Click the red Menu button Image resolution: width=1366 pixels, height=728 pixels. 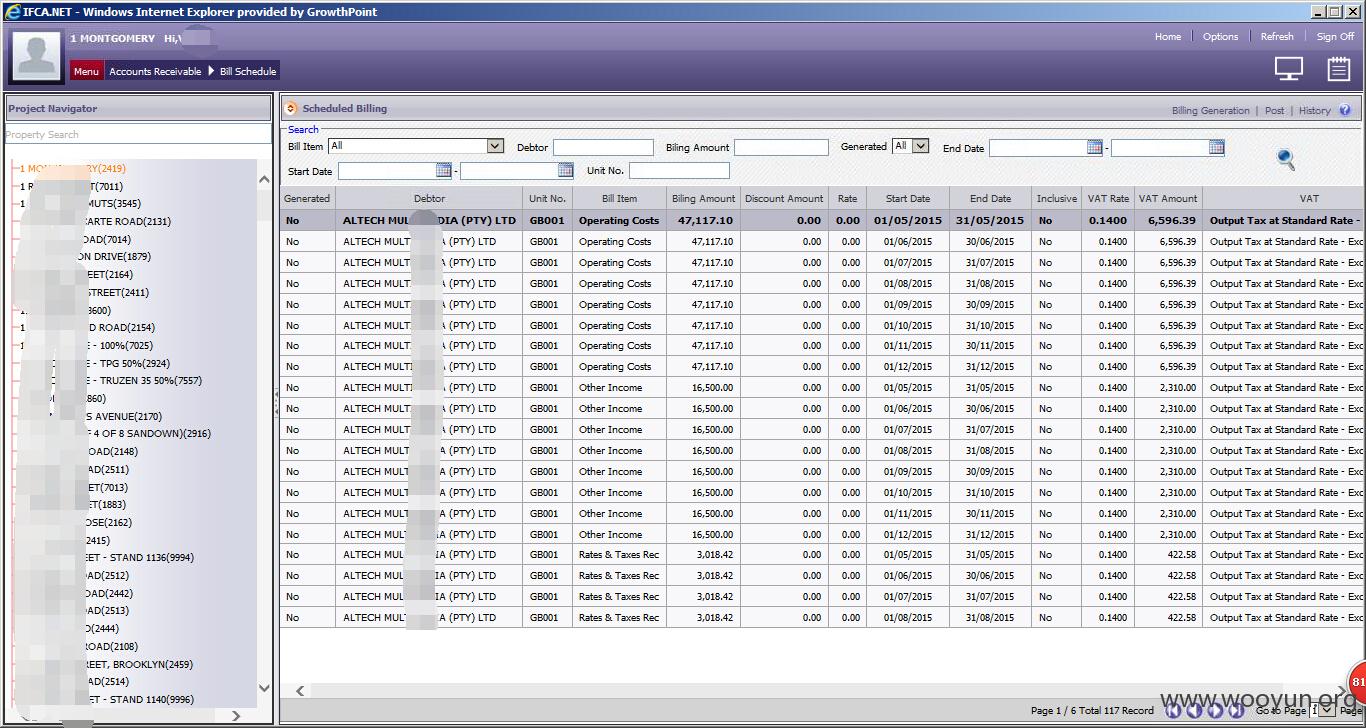[86, 71]
